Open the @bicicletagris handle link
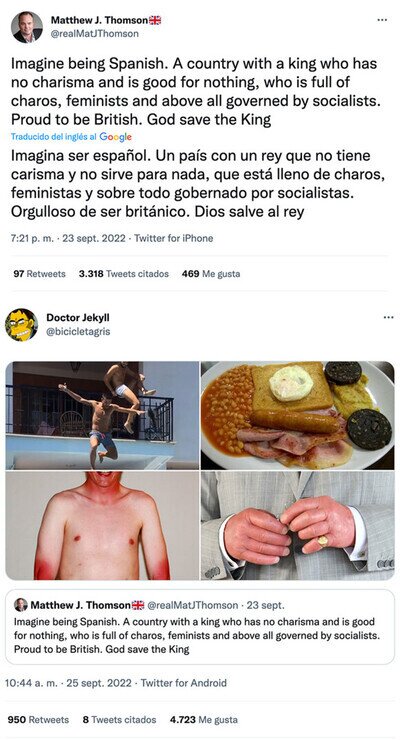The width and height of the screenshot is (400, 740). [78, 331]
